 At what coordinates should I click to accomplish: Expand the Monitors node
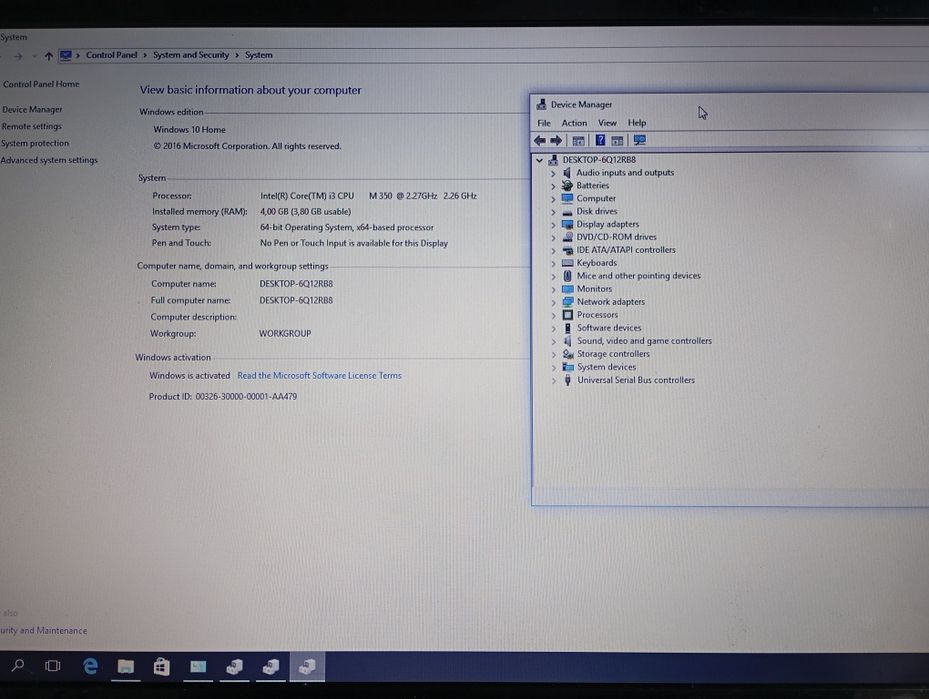click(553, 290)
